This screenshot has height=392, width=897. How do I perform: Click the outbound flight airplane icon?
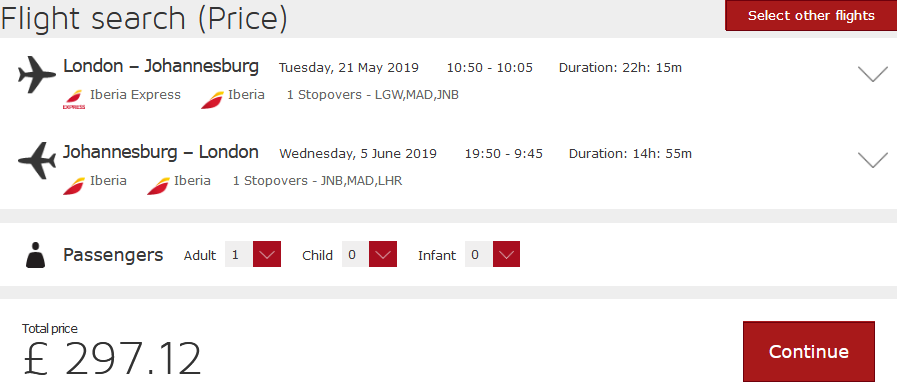point(37,74)
